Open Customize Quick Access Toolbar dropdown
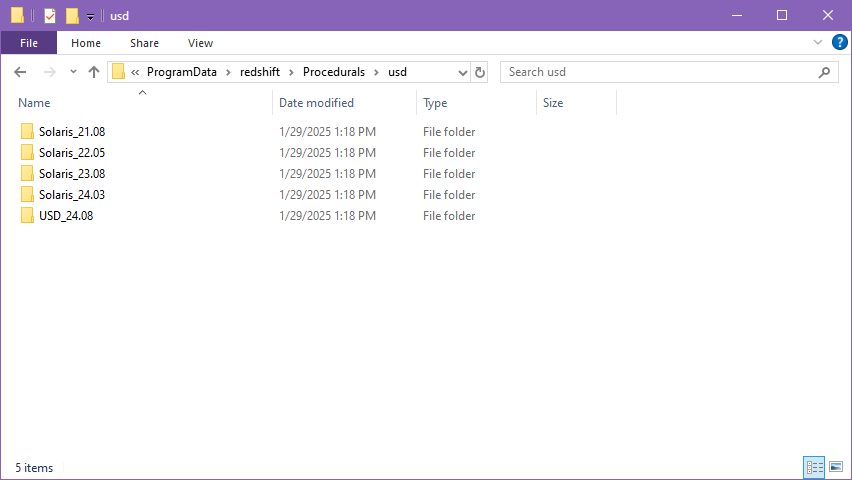This screenshot has width=852, height=480. coord(90,16)
